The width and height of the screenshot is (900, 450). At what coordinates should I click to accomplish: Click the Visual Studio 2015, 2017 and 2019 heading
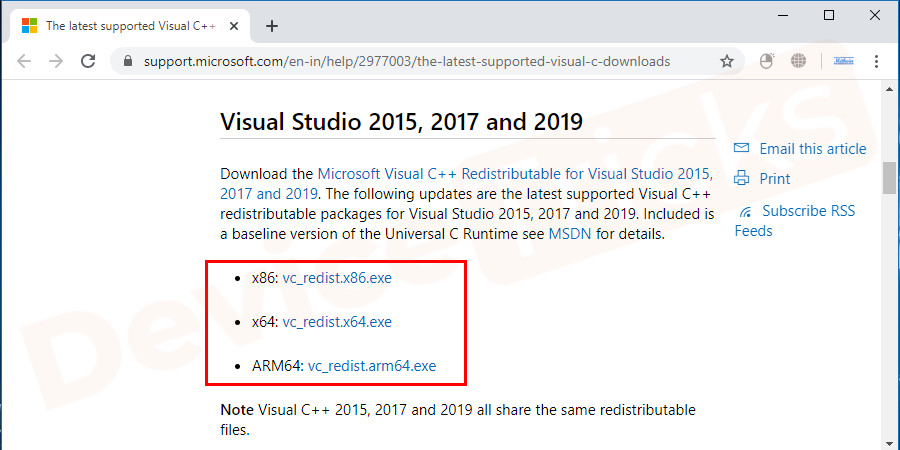[x=401, y=122]
